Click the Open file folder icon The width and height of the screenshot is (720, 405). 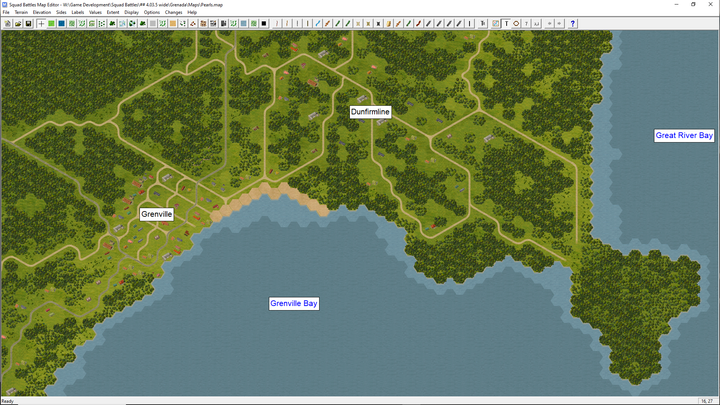[18, 23]
